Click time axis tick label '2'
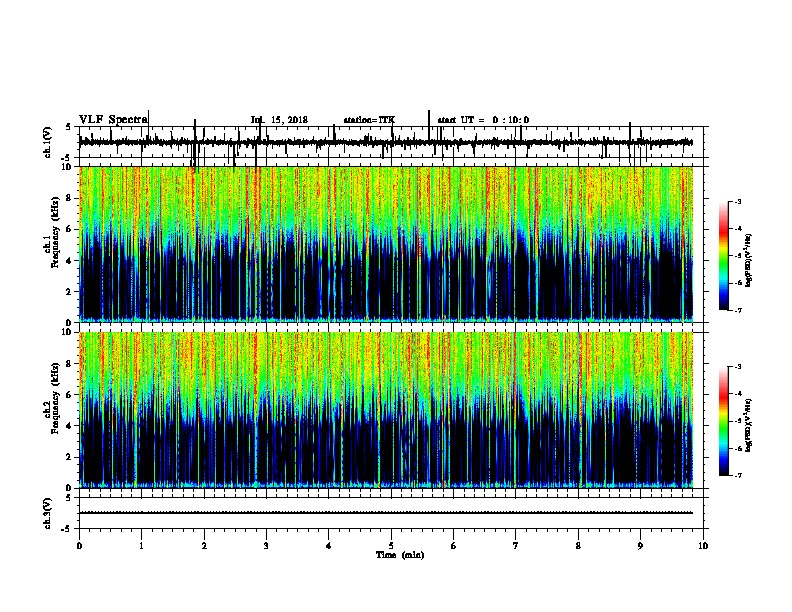Screen dimensions: 792x612 [204, 546]
